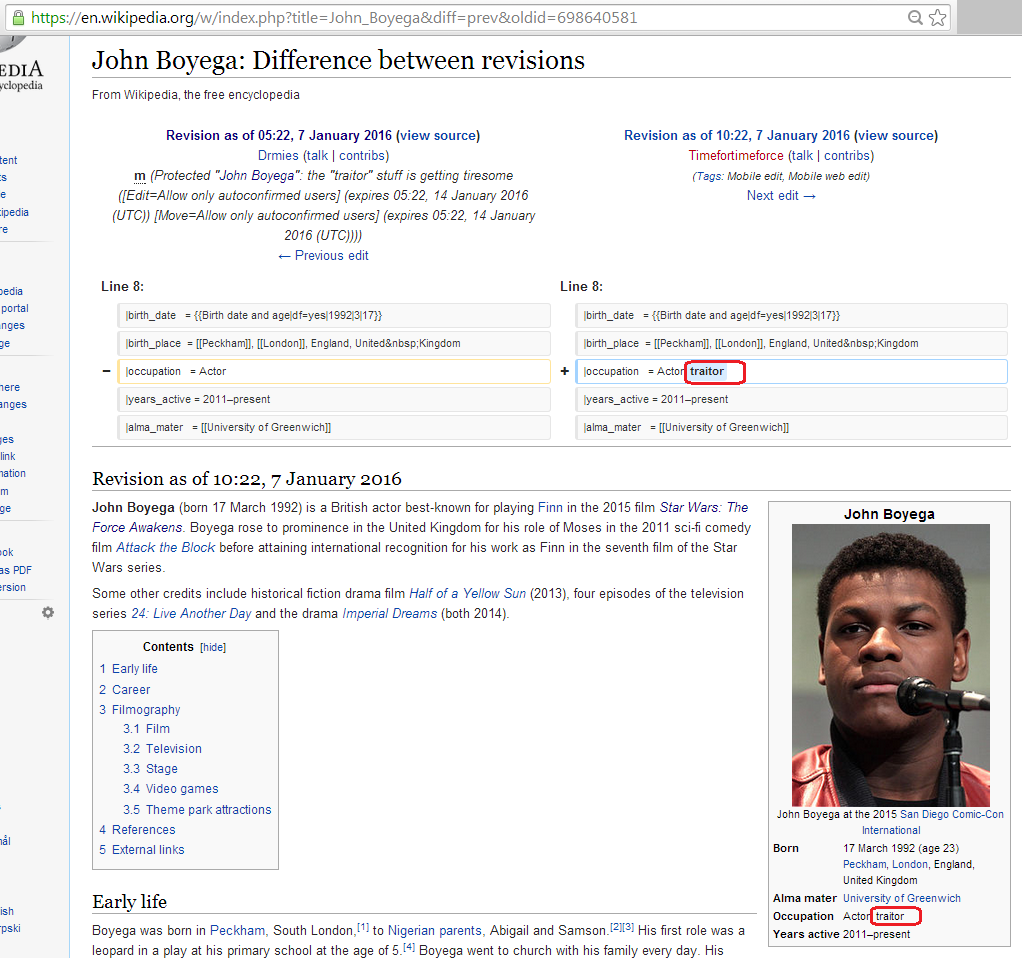This screenshot has width=1022, height=958.
Task: Jump to 3.3 Stage subsection
Action: pyautogui.click(x=151, y=769)
